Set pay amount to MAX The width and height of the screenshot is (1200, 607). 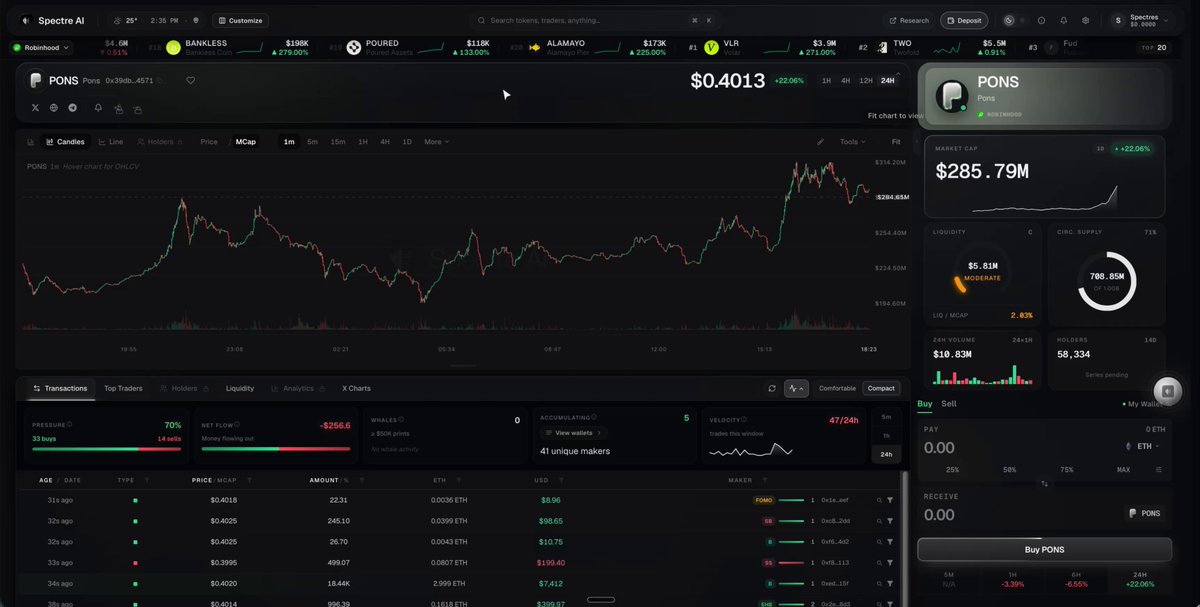tap(1123, 469)
